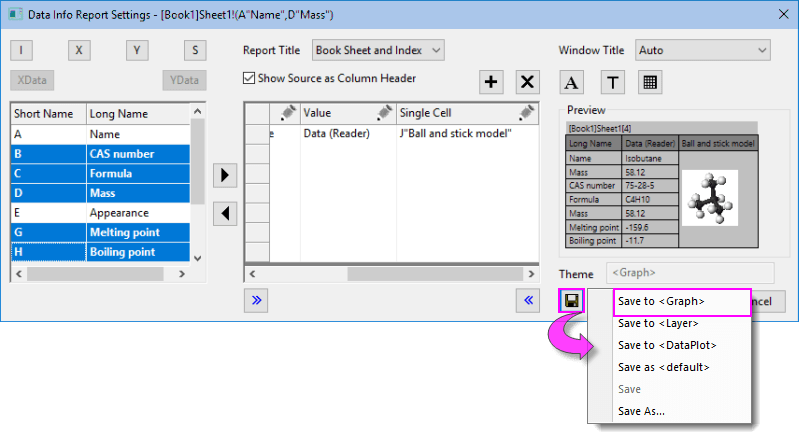Viewport: 799px width, 432px height.
Task: Move selected columns right with the arrow
Action: (x=225, y=175)
